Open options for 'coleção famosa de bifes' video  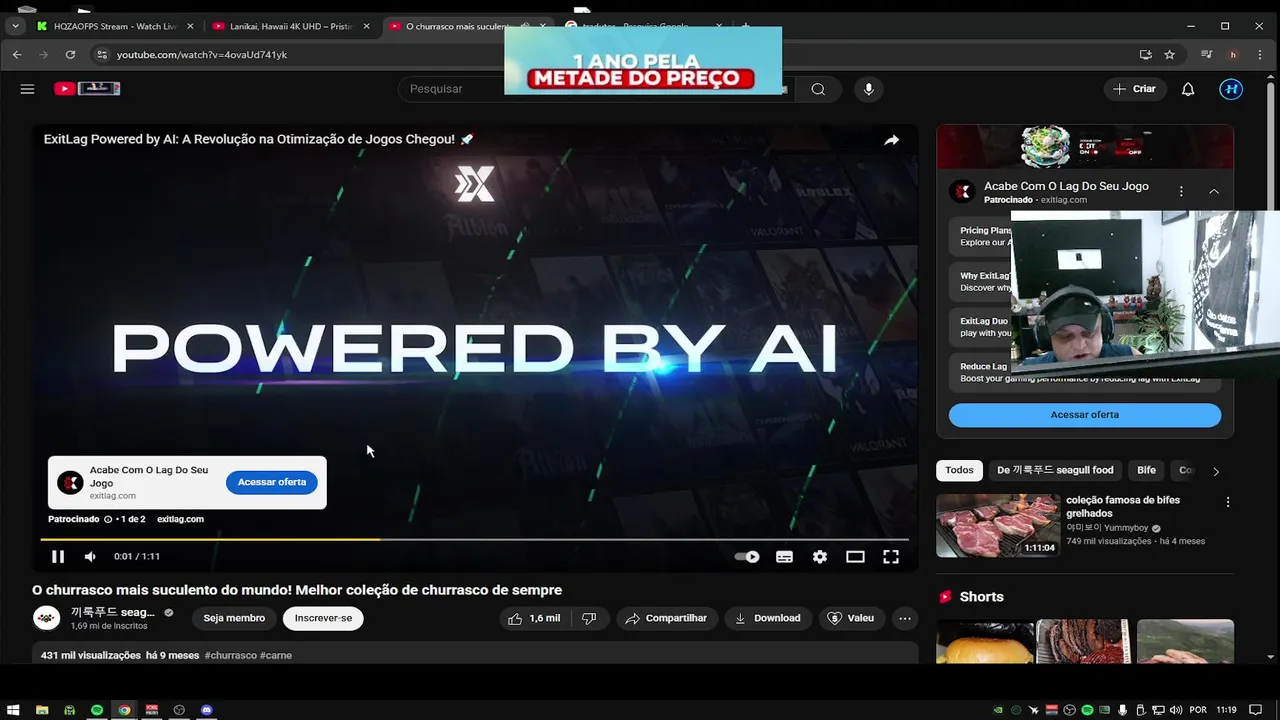[x=1228, y=502]
